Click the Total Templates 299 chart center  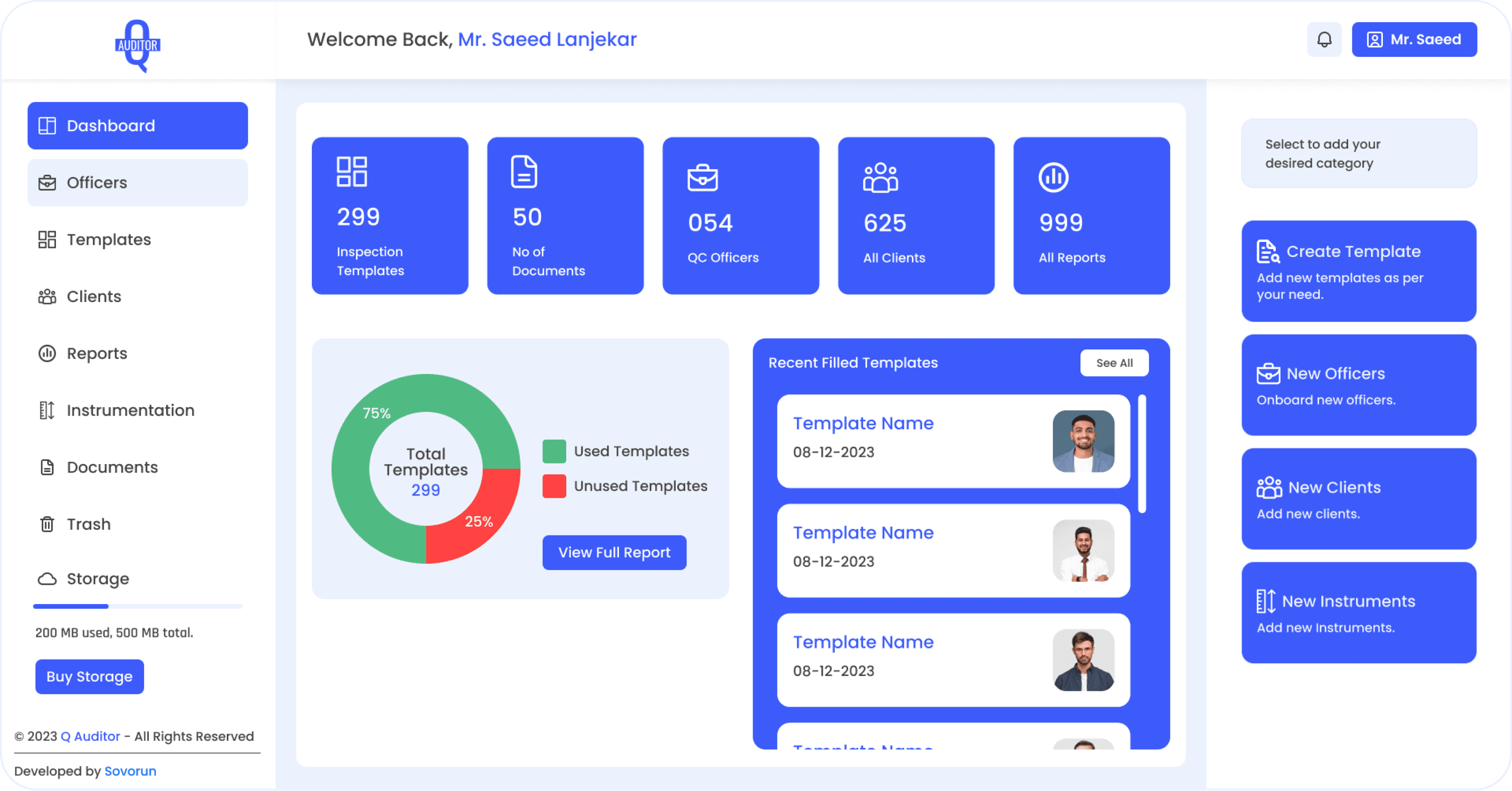point(425,471)
